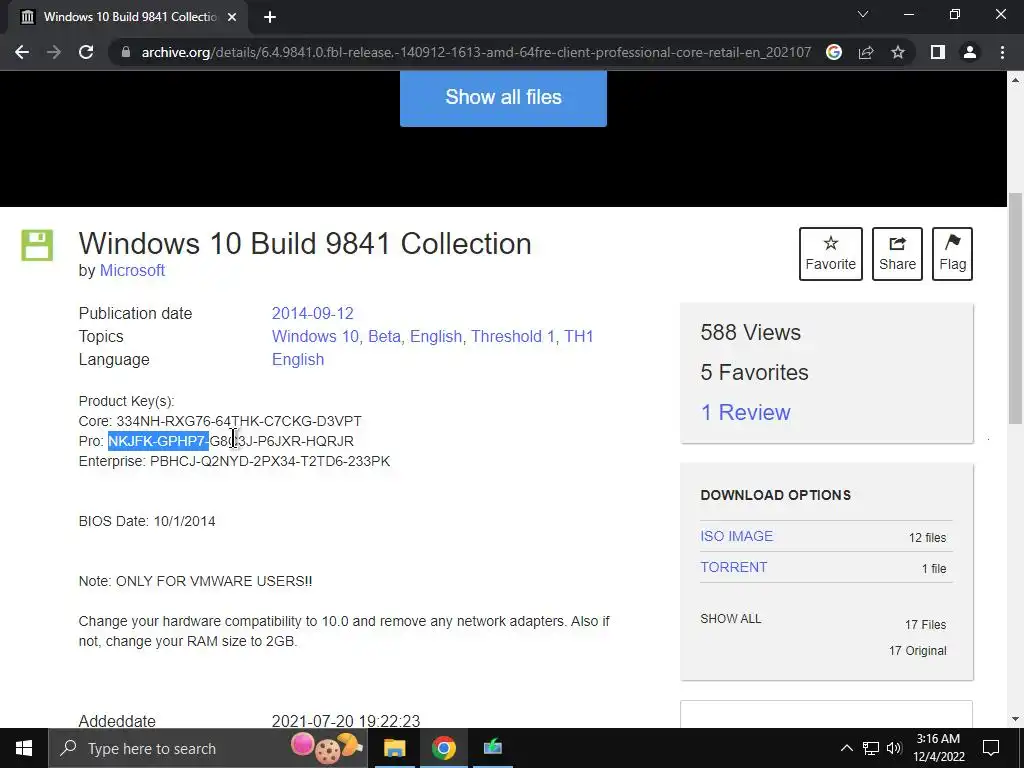Open the Threshold 1 topic link
Screen dimensions: 1024x768
click(513, 336)
